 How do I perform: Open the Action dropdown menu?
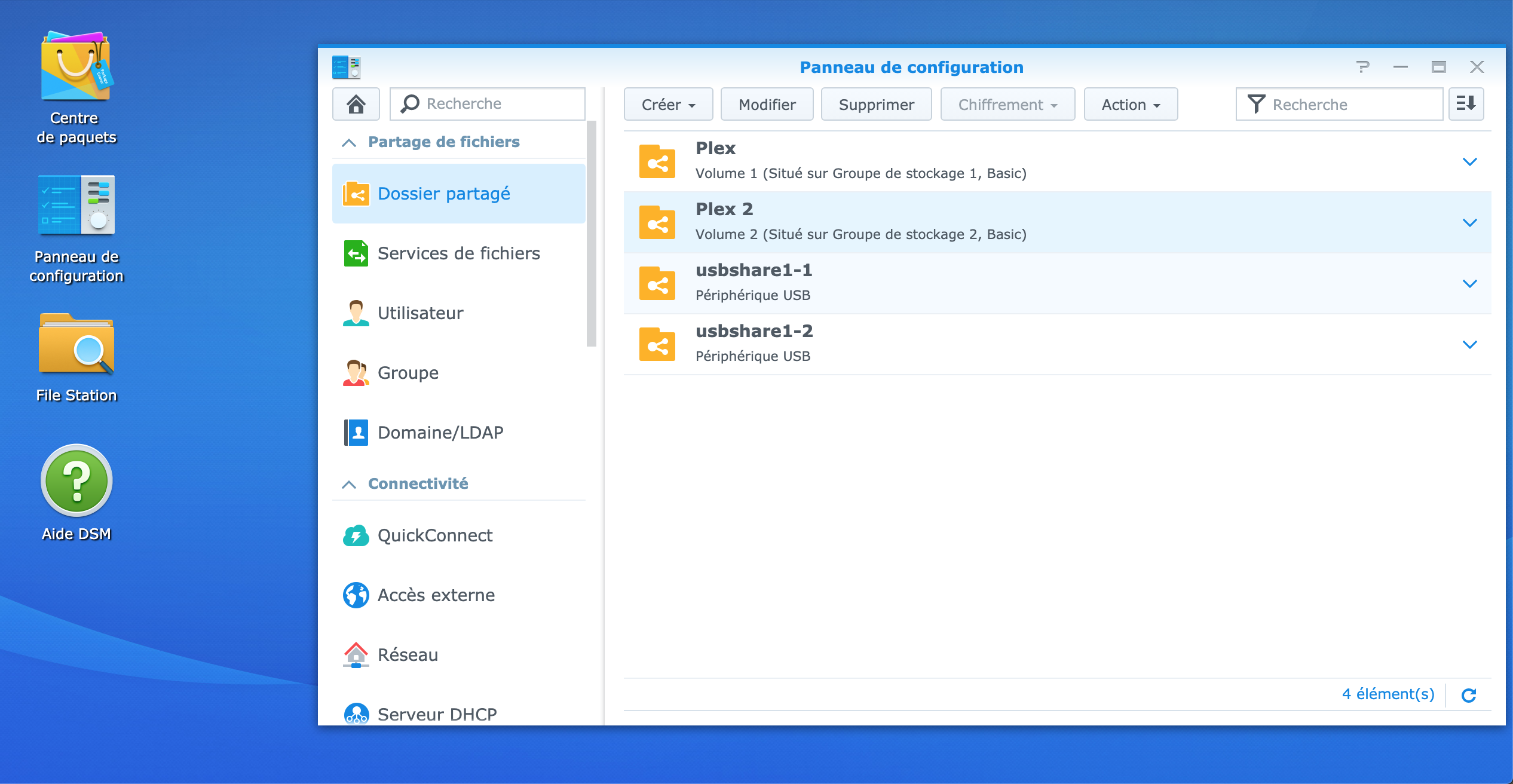pyautogui.click(x=1131, y=105)
